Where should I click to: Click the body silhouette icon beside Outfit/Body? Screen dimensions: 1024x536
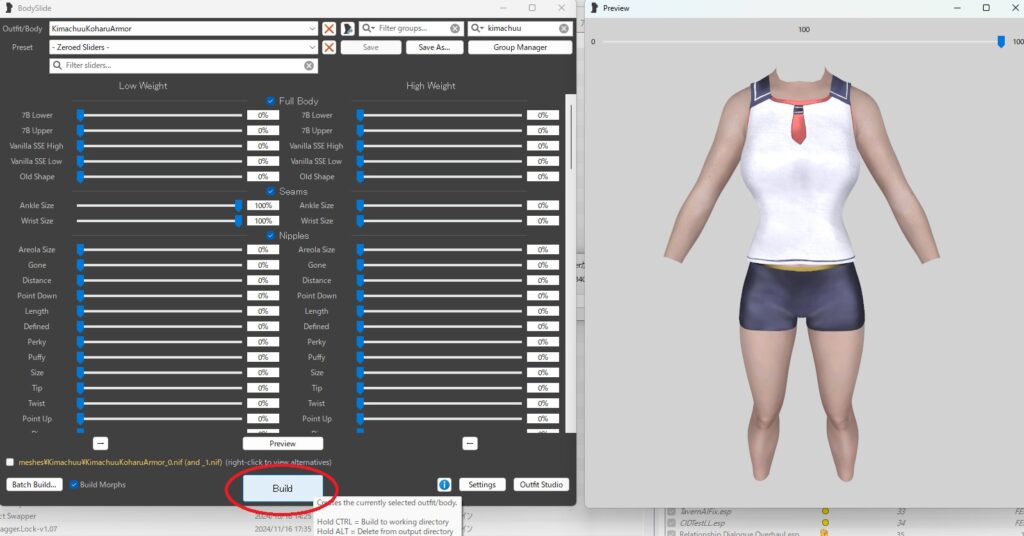[348, 29]
